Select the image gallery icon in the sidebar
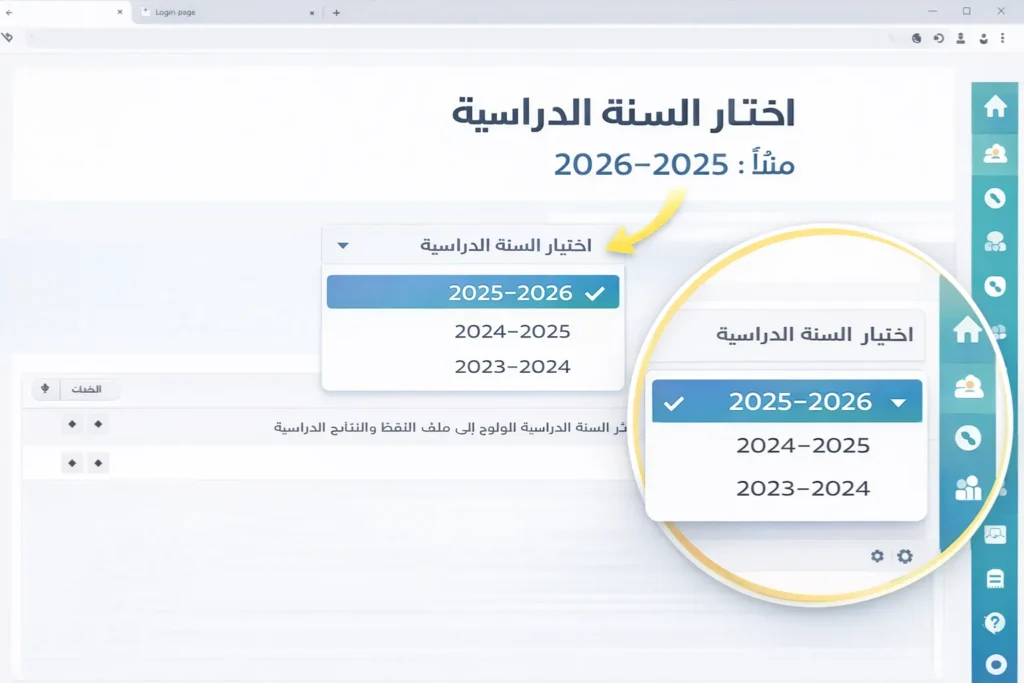The width and height of the screenshot is (1024, 683). coord(996,535)
